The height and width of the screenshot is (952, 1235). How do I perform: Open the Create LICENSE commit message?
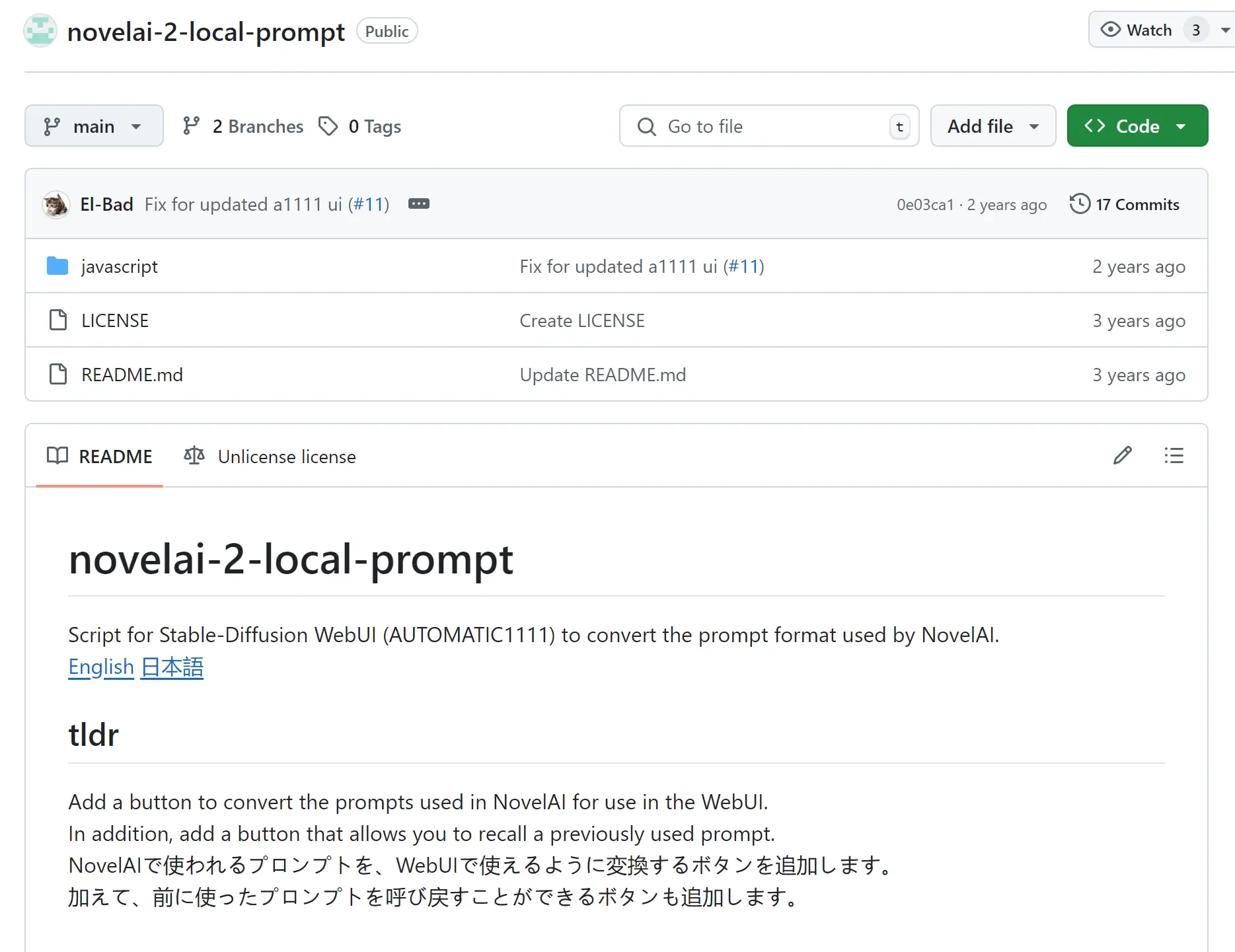click(x=582, y=320)
